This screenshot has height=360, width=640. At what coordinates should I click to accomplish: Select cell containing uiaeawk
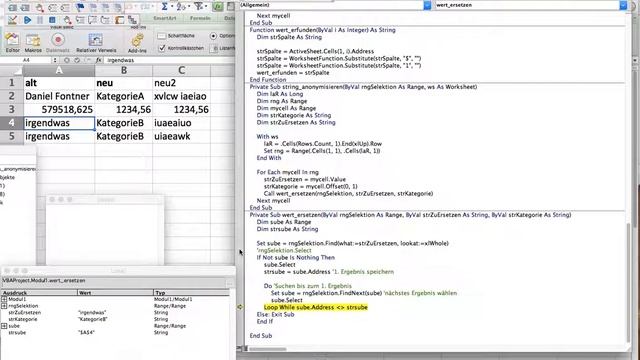click(x=182, y=136)
